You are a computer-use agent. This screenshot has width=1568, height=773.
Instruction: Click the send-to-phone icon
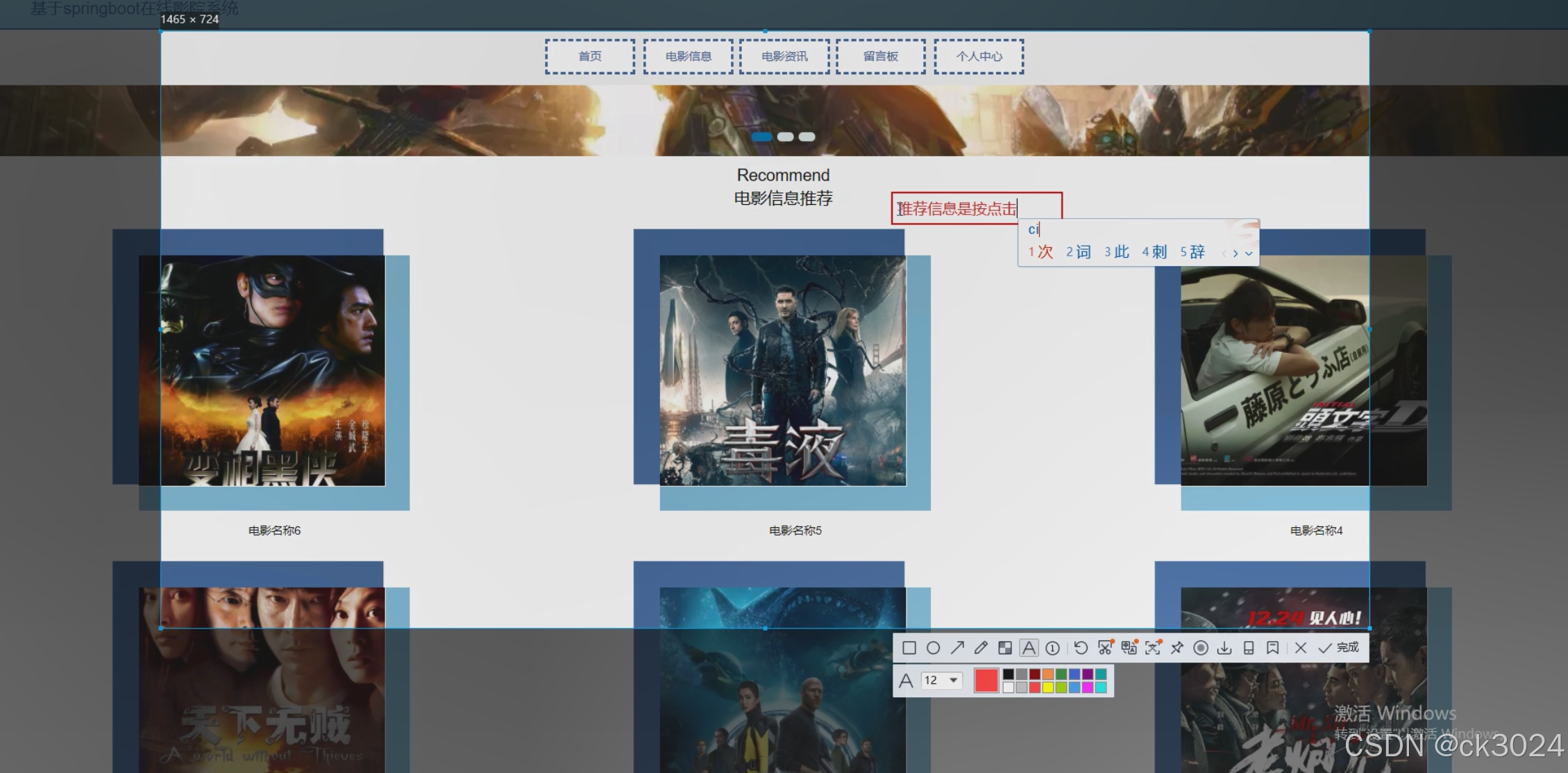[1249, 648]
